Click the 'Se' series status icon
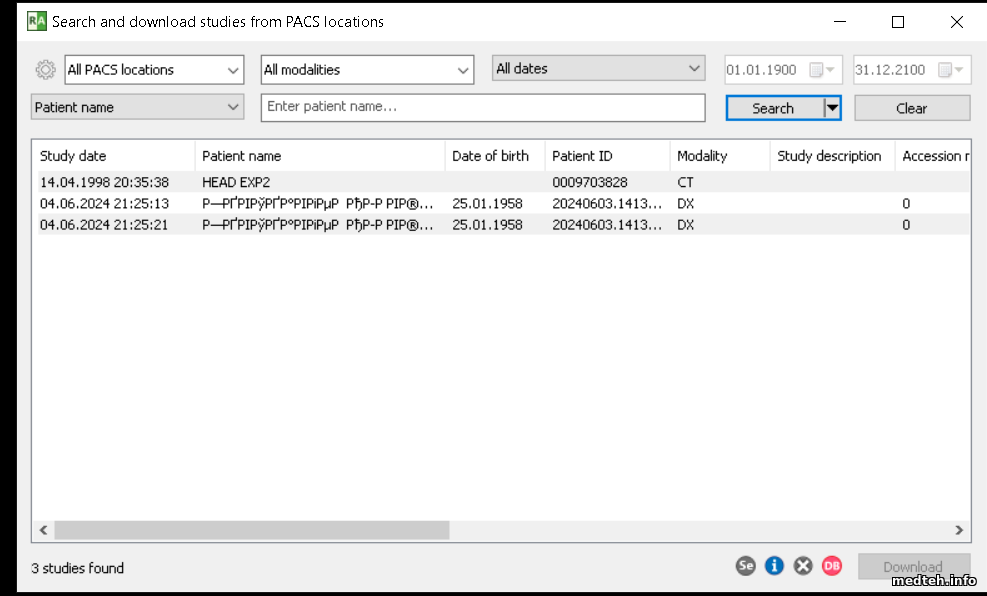This screenshot has height=596, width=987. pos(745,566)
